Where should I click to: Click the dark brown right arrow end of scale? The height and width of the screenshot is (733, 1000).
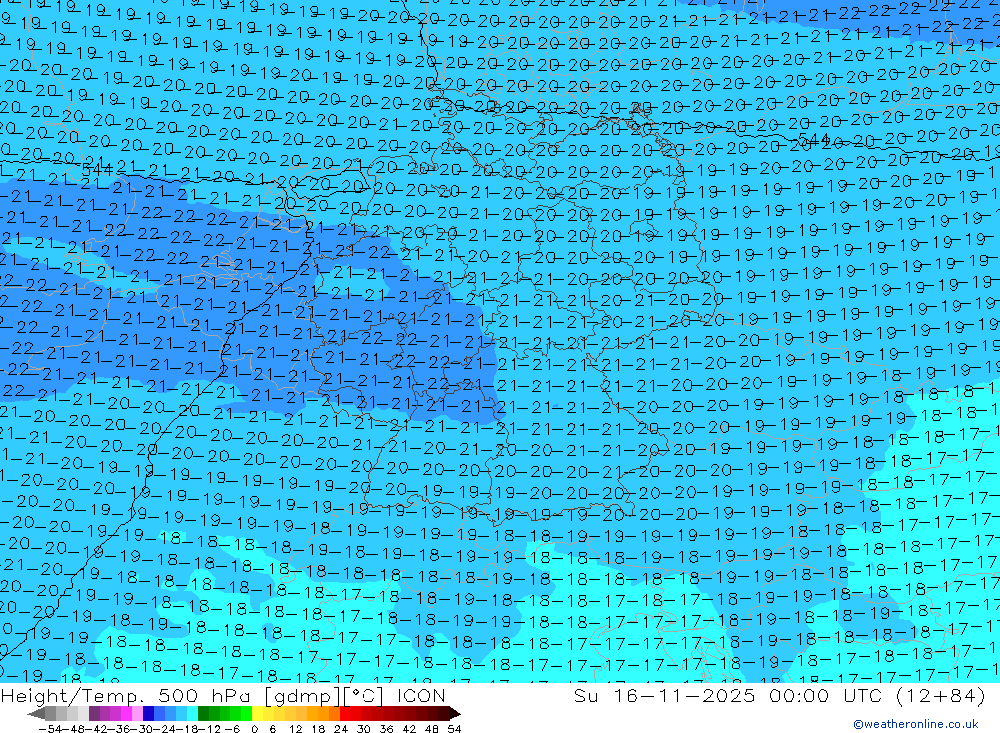(x=454, y=714)
